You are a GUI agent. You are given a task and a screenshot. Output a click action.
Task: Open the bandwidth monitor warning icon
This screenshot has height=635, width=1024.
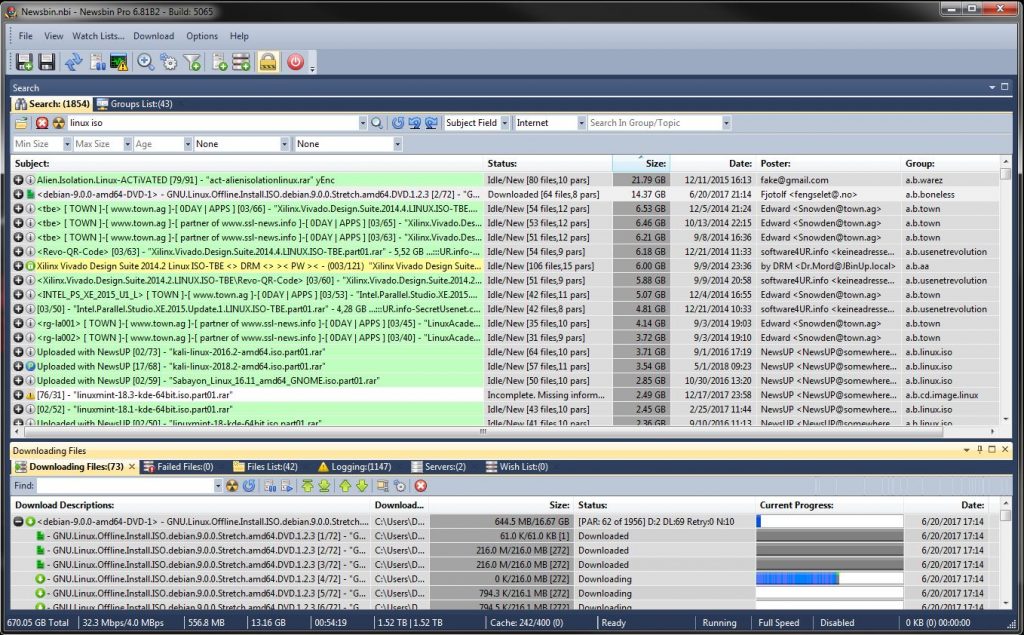point(119,62)
